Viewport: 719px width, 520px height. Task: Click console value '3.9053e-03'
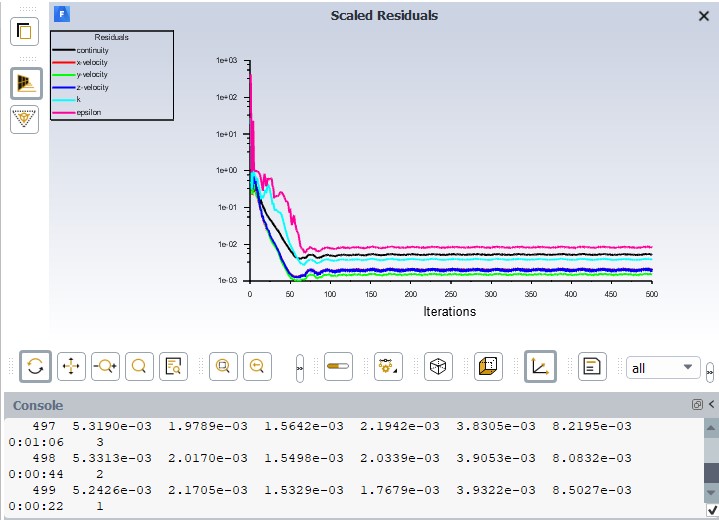point(496,458)
